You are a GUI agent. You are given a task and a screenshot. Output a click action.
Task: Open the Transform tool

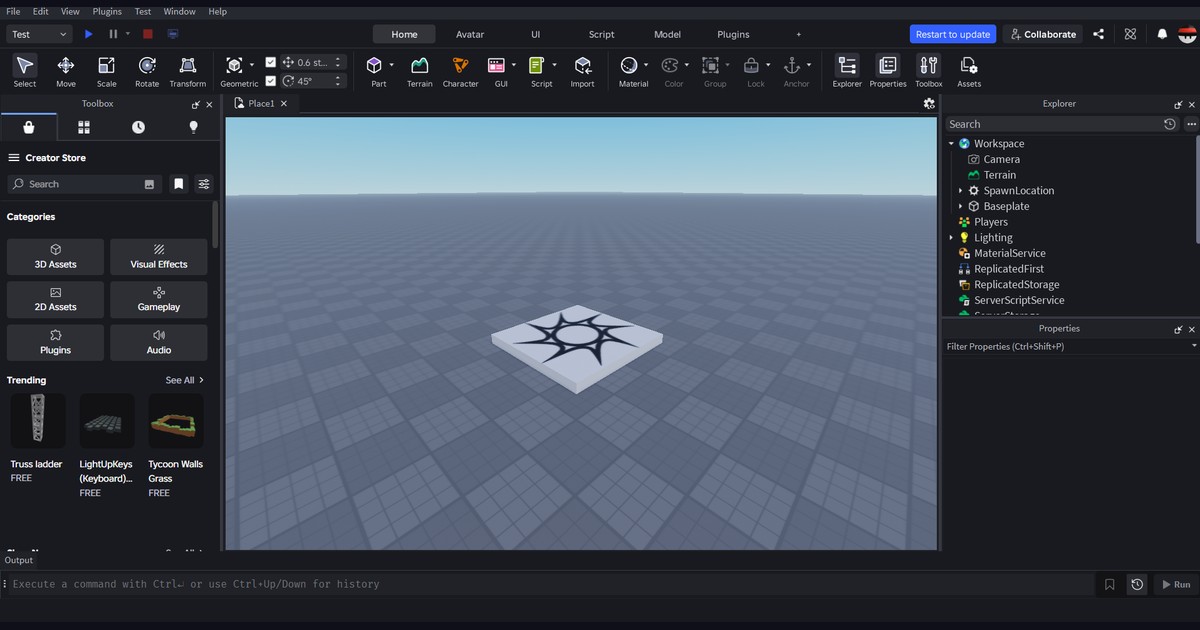click(x=188, y=71)
